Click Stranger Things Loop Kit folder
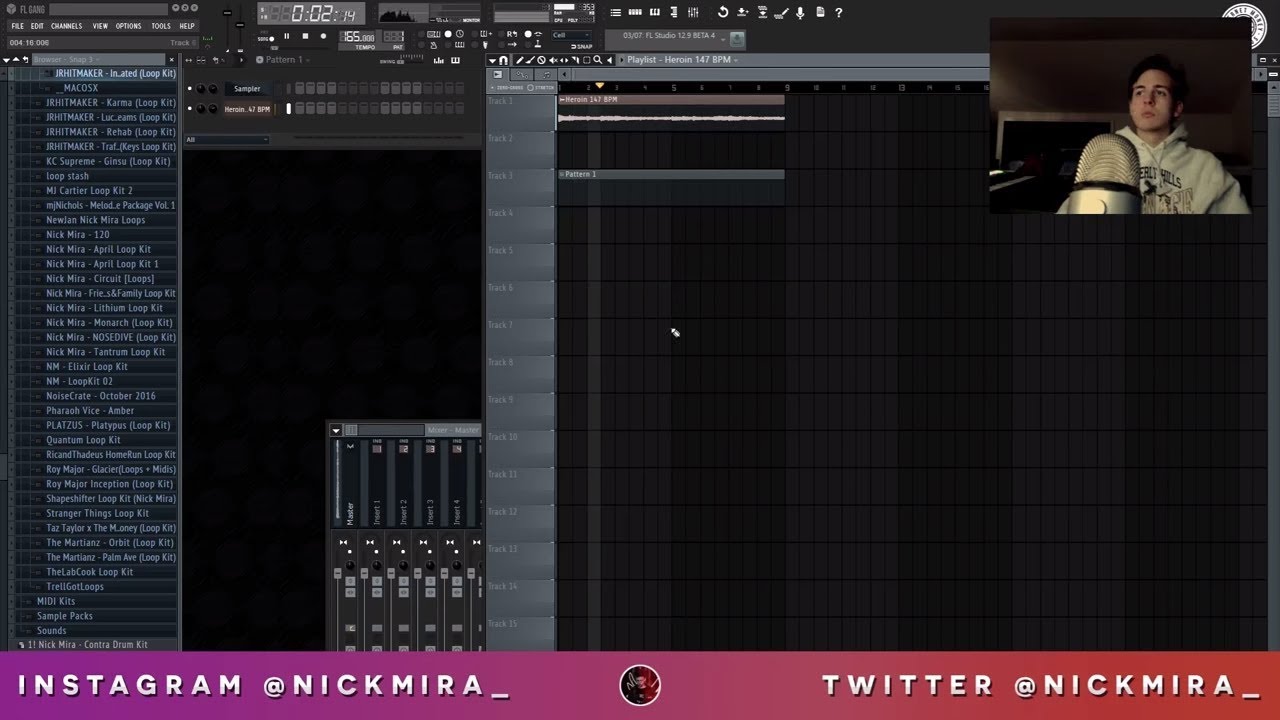The width and height of the screenshot is (1280, 720). click(97, 513)
